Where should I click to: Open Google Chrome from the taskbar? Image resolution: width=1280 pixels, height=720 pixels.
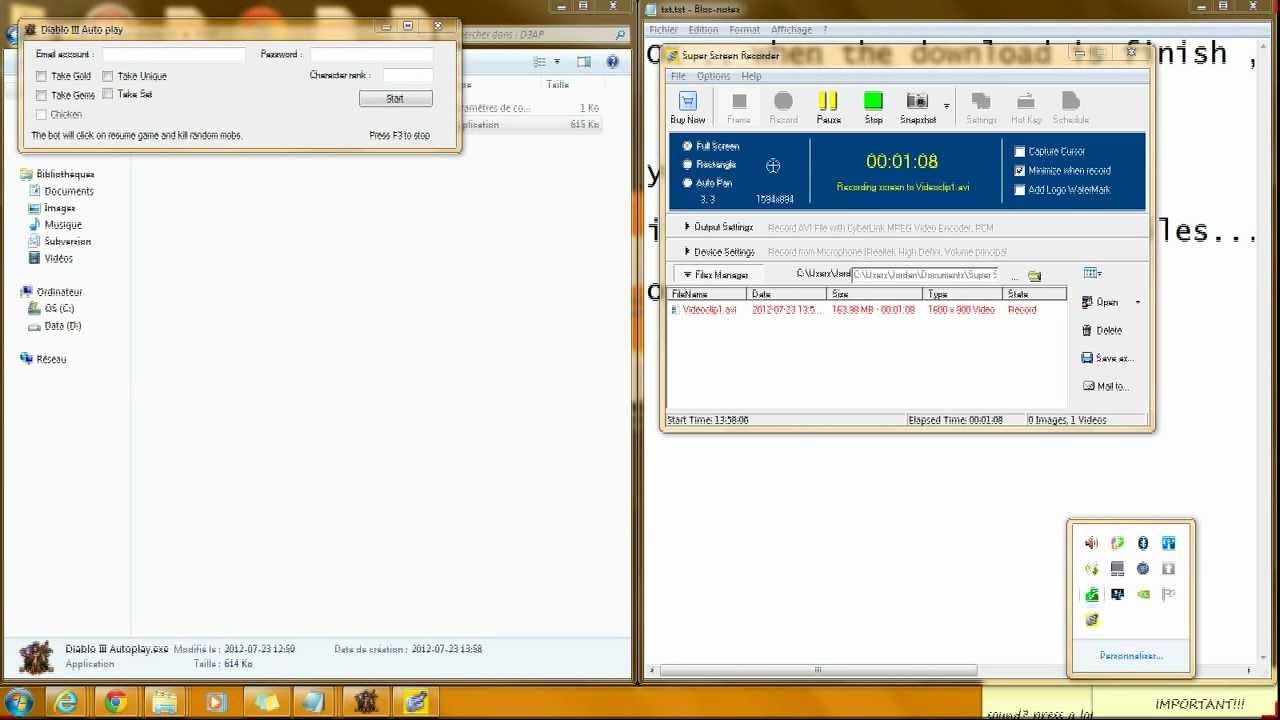pyautogui.click(x=116, y=701)
